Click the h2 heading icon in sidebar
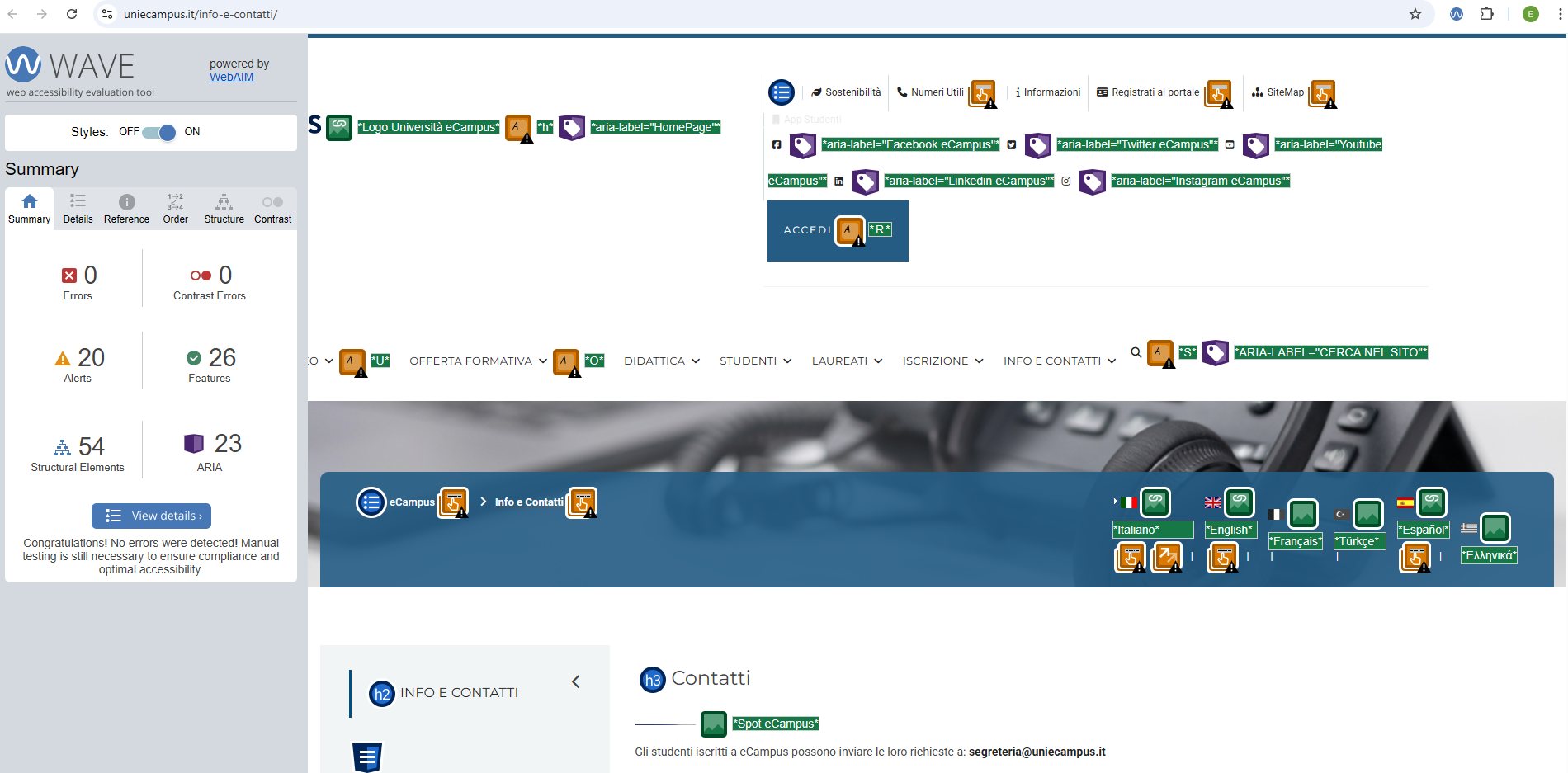The width and height of the screenshot is (1568, 773). coord(381,694)
